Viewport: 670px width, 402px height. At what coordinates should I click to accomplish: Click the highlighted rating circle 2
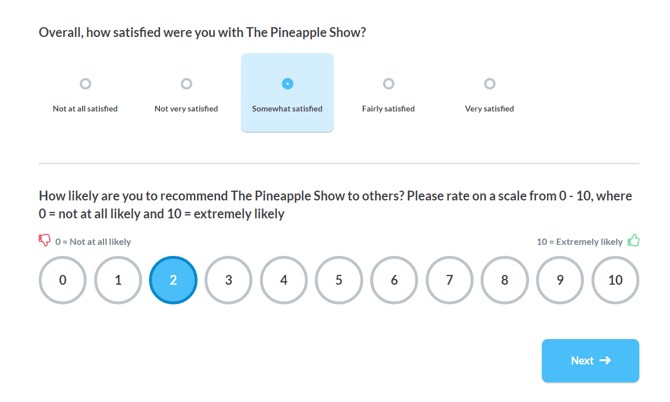tap(173, 280)
